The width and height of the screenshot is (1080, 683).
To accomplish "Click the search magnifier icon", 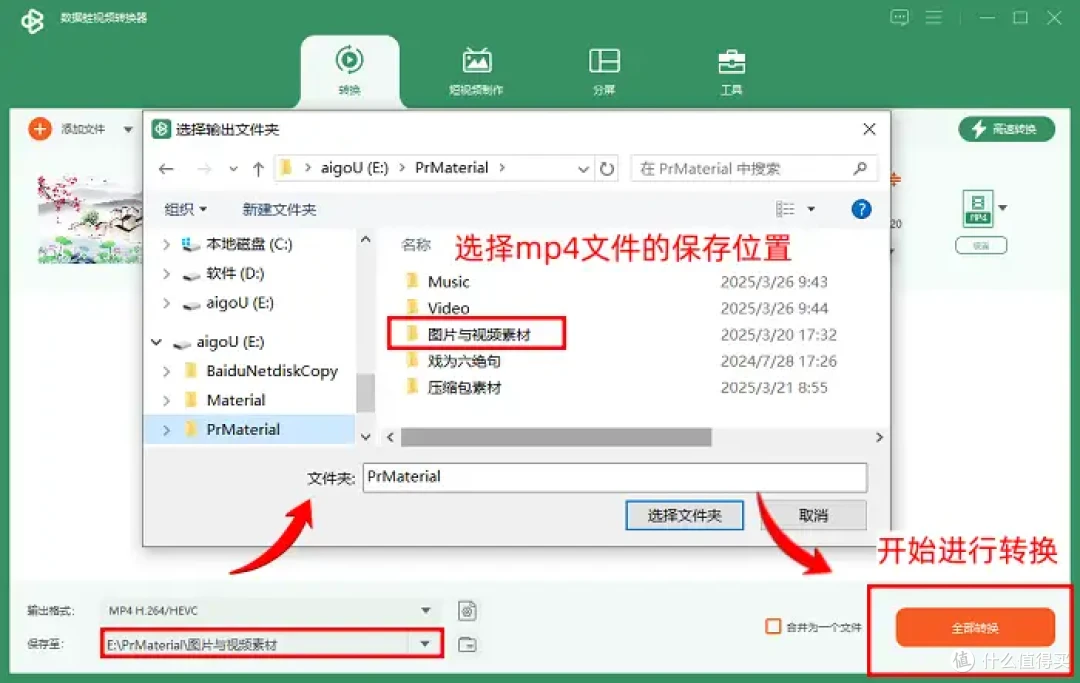I will coord(860,168).
